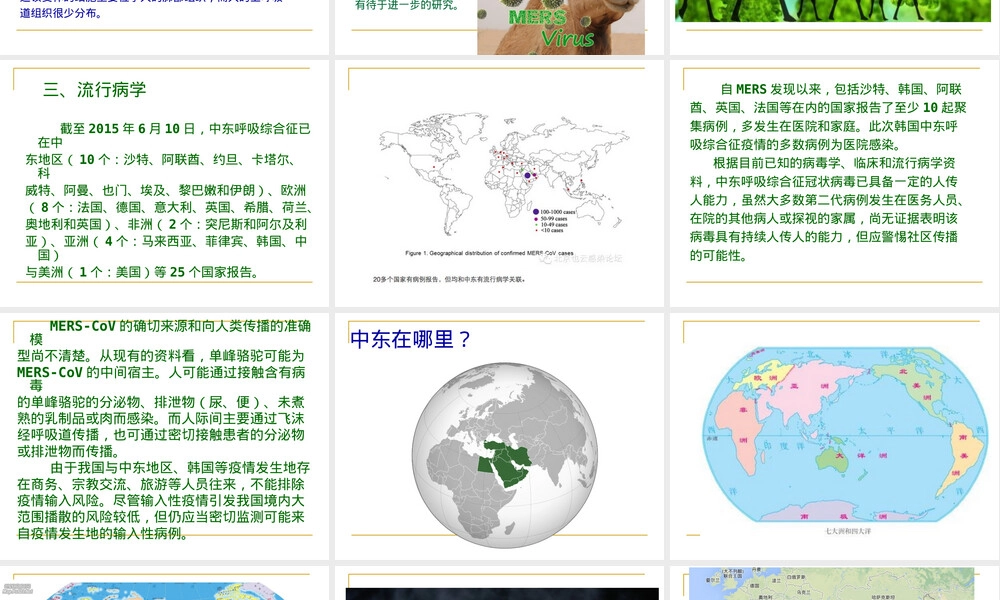Click the text 截至 2015 年 6 月 10 日

128,128
